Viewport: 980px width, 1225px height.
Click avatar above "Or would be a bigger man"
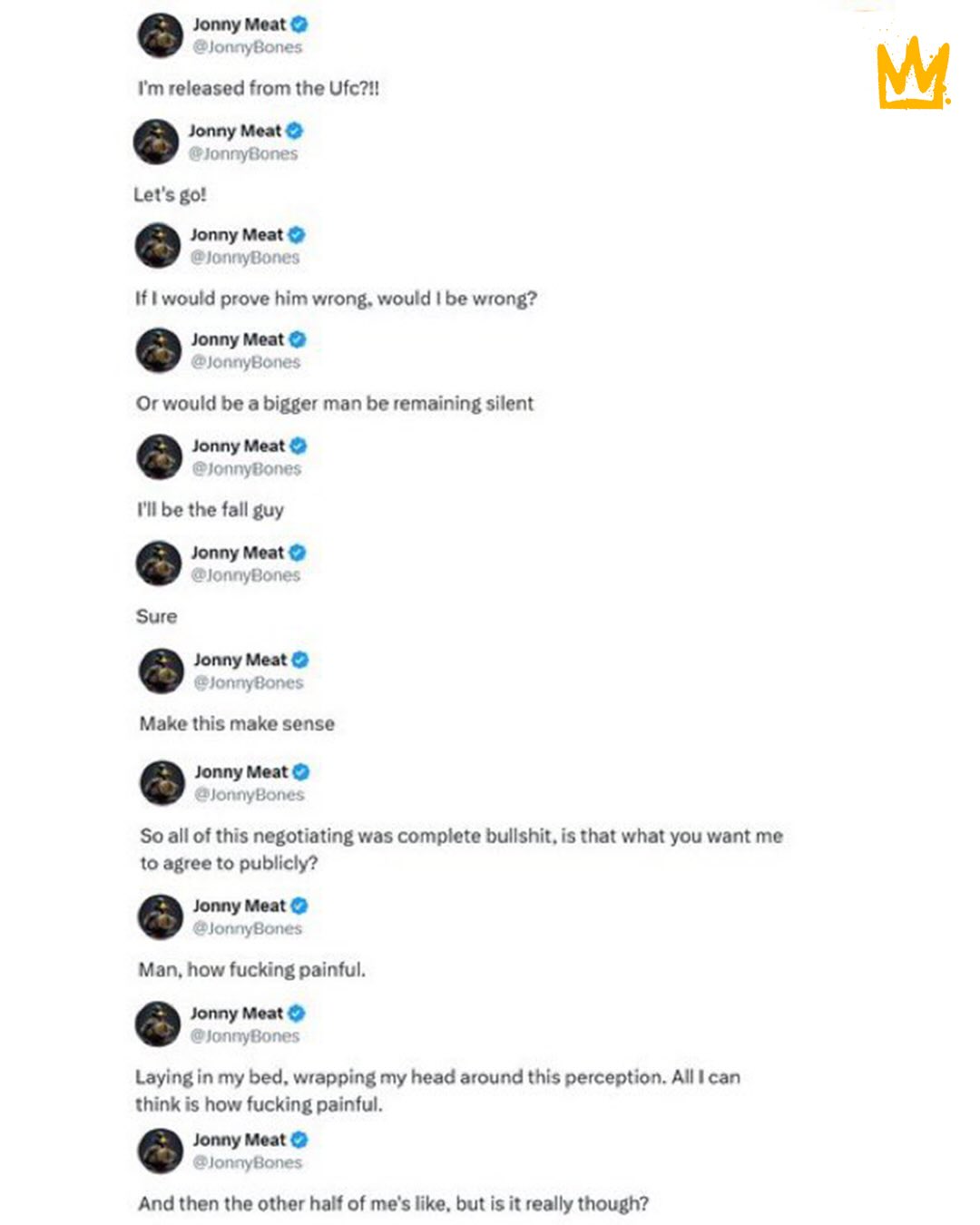[159, 350]
